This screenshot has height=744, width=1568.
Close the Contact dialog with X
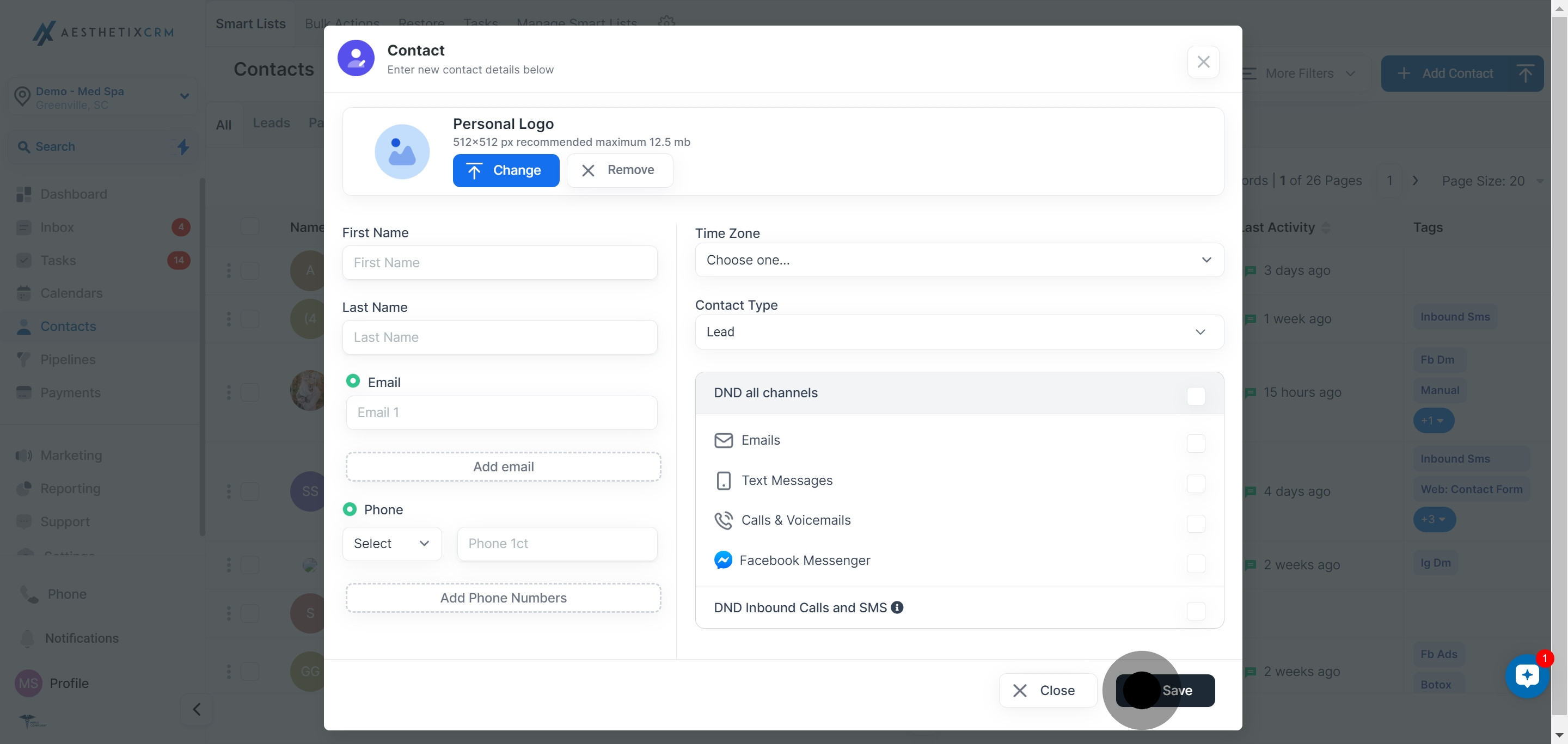(x=1203, y=62)
